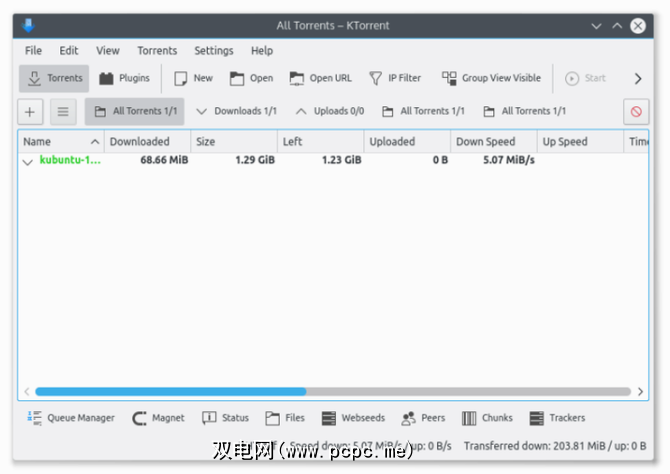This screenshot has width=670, height=474.
Task: Open the Chunks panel
Action: click(487, 418)
